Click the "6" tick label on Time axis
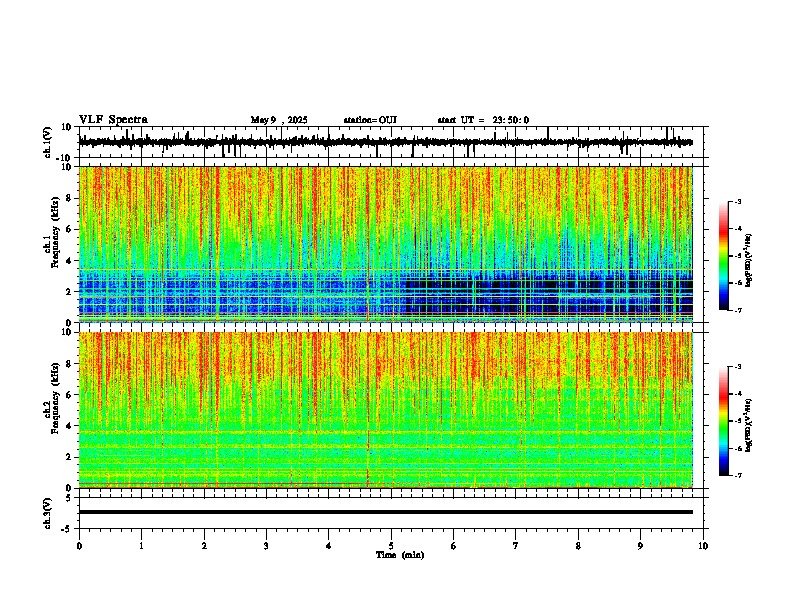Viewport: 792px width, 612px height. pyautogui.click(x=454, y=546)
